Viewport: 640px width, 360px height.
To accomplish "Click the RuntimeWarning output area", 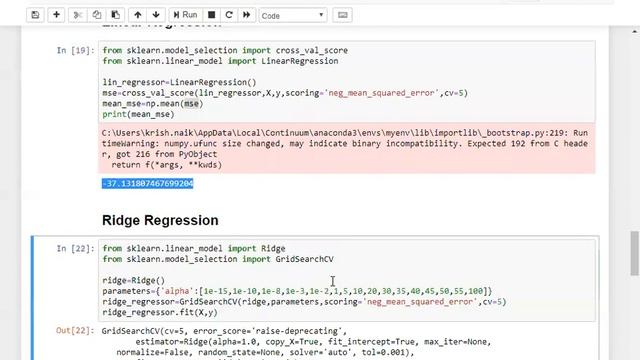I will click(347, 149).
